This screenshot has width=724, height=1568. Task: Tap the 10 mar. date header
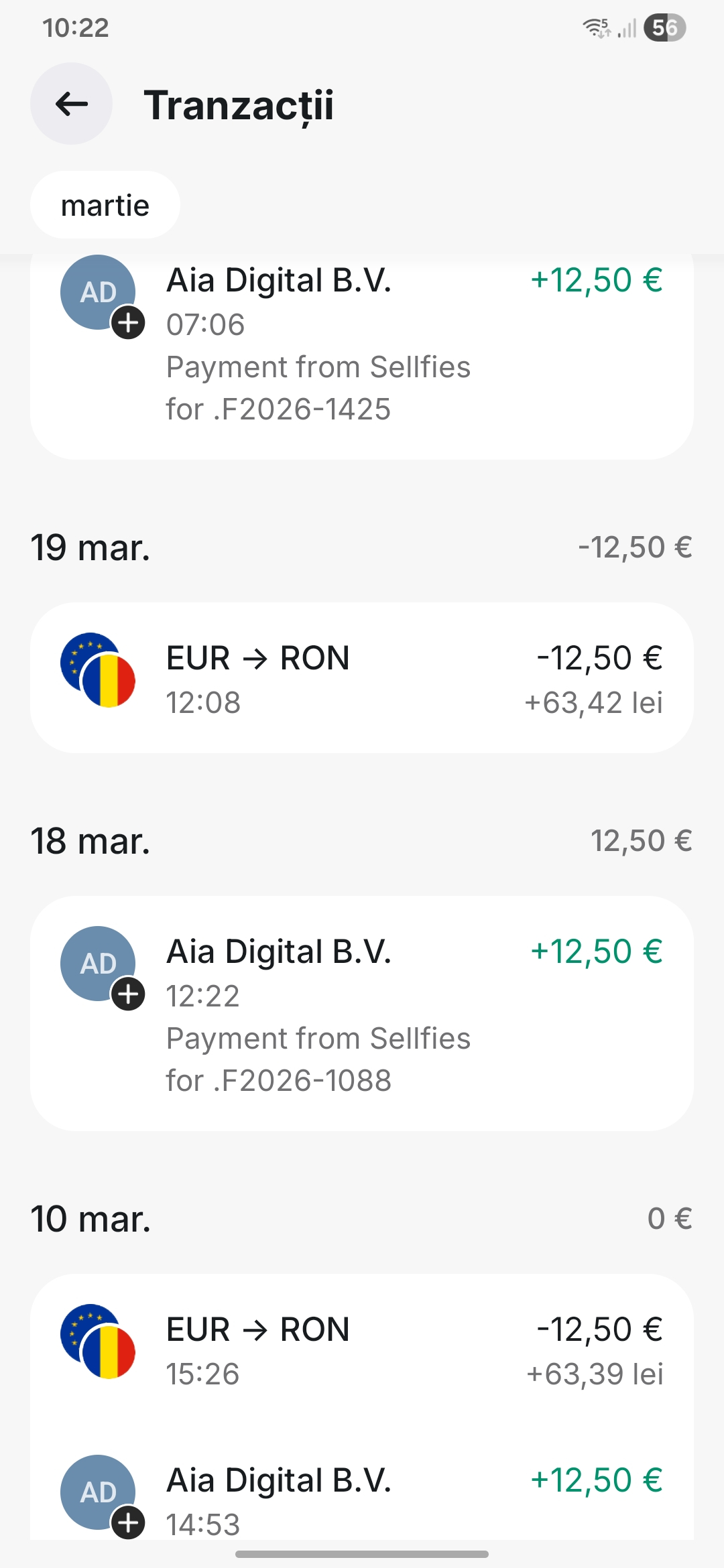(90, 1219)
